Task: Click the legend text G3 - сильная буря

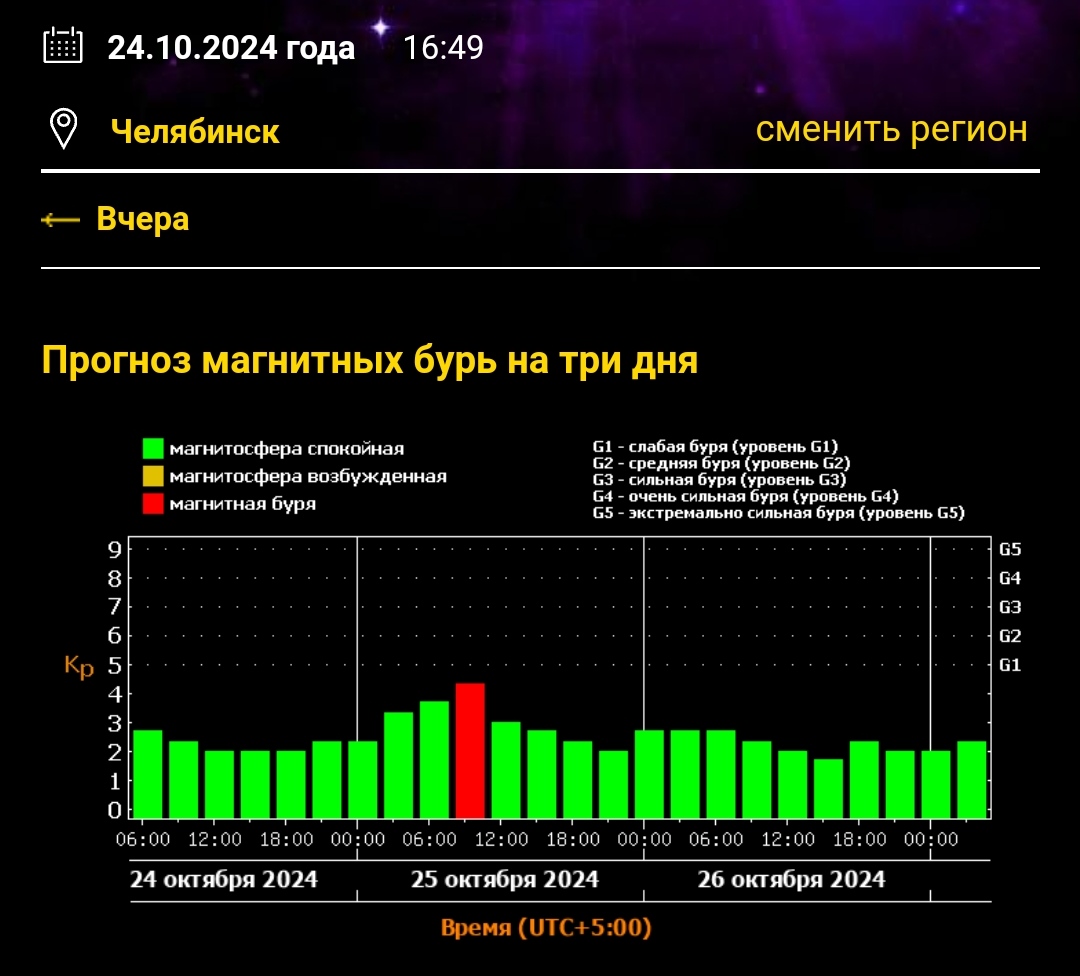Action: (719, 479)
